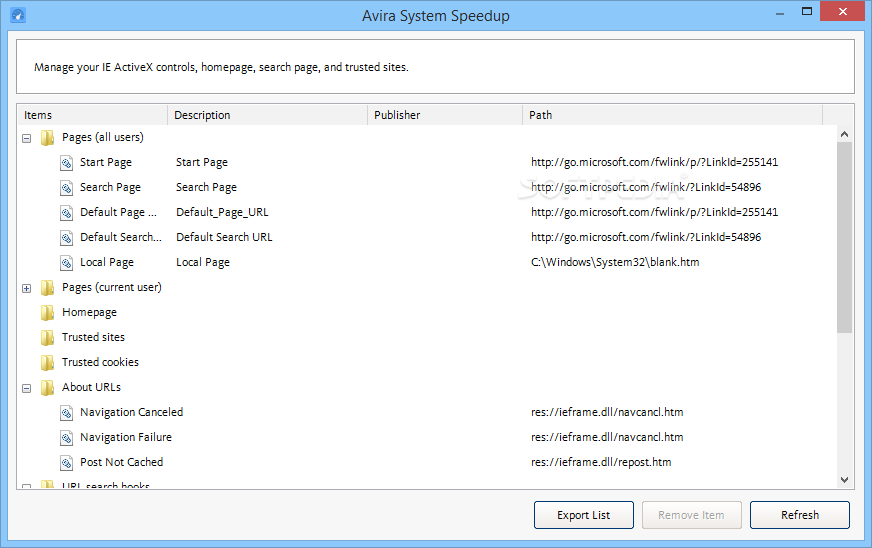Maximize the Avira System Speedup window
Viewport: 872px width, 548px height.
pos(806,12)
